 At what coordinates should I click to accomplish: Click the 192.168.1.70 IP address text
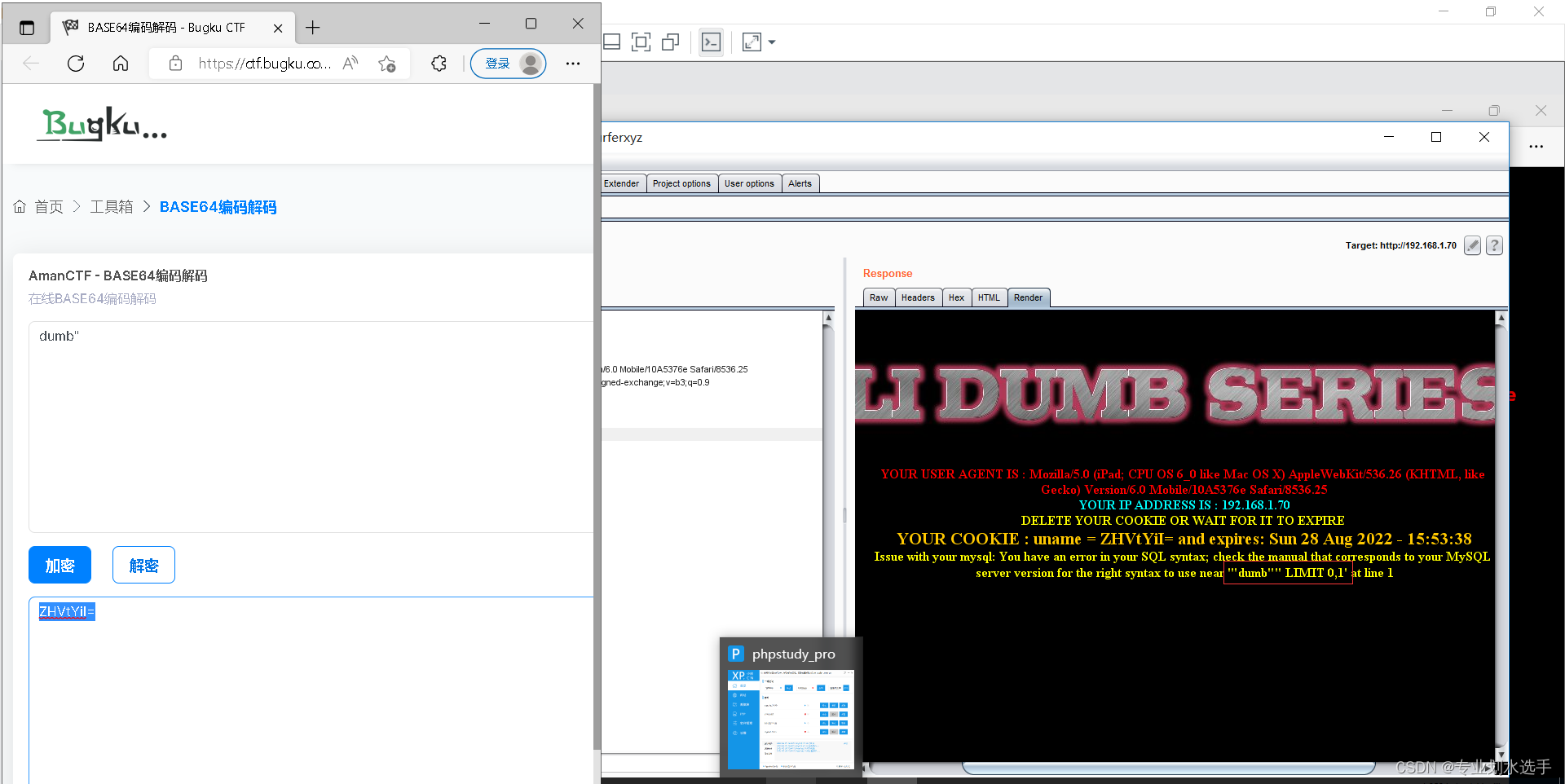(1255, 505)
